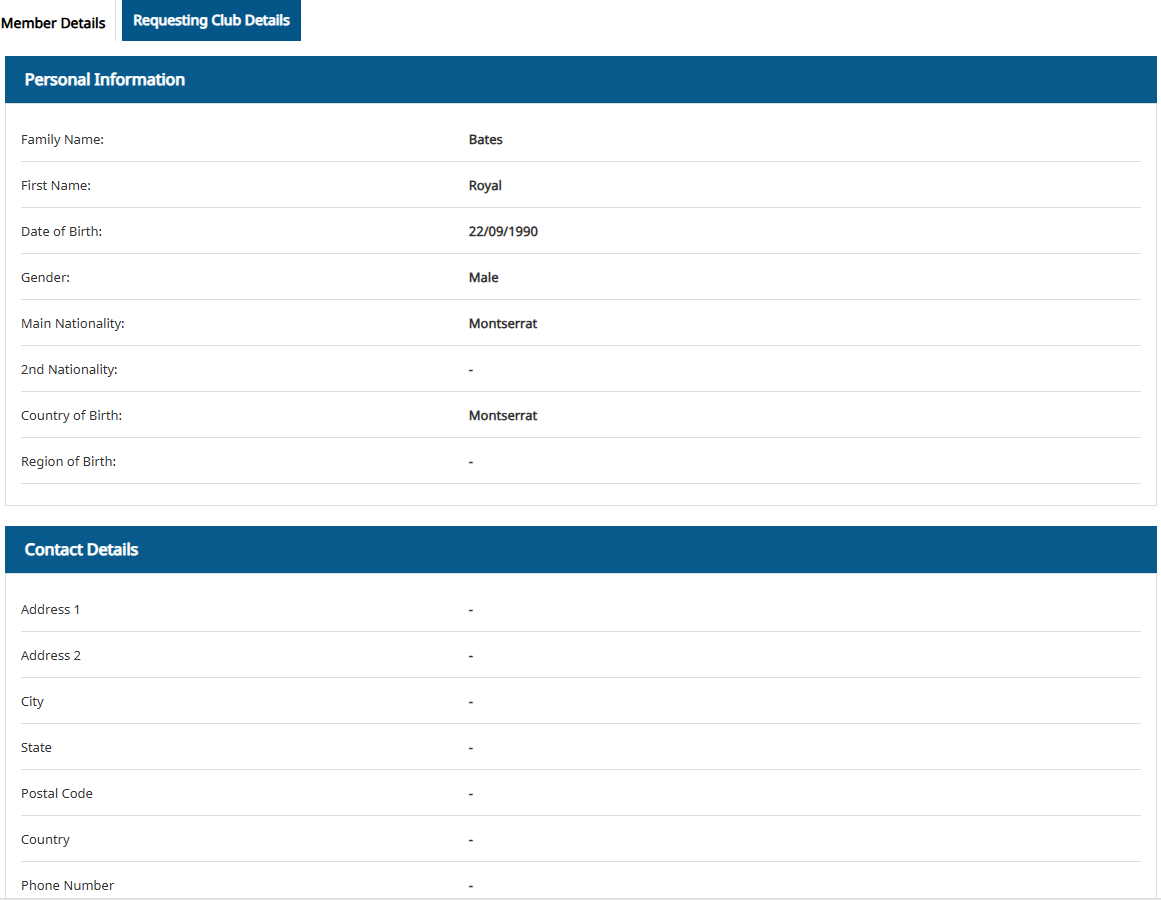Select date of birth 22/09/1990
Viewport: 1161px width, 900px height.
pos(503,232)
